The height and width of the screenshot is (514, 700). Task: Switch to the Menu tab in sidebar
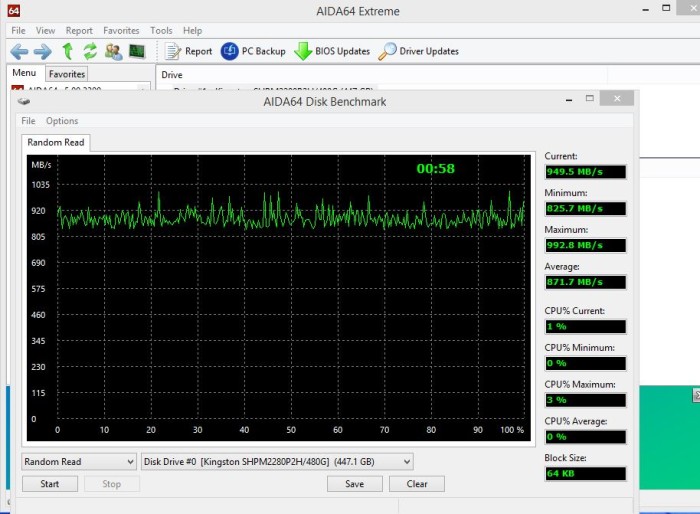pyautogui.click(x=24, y=73)
